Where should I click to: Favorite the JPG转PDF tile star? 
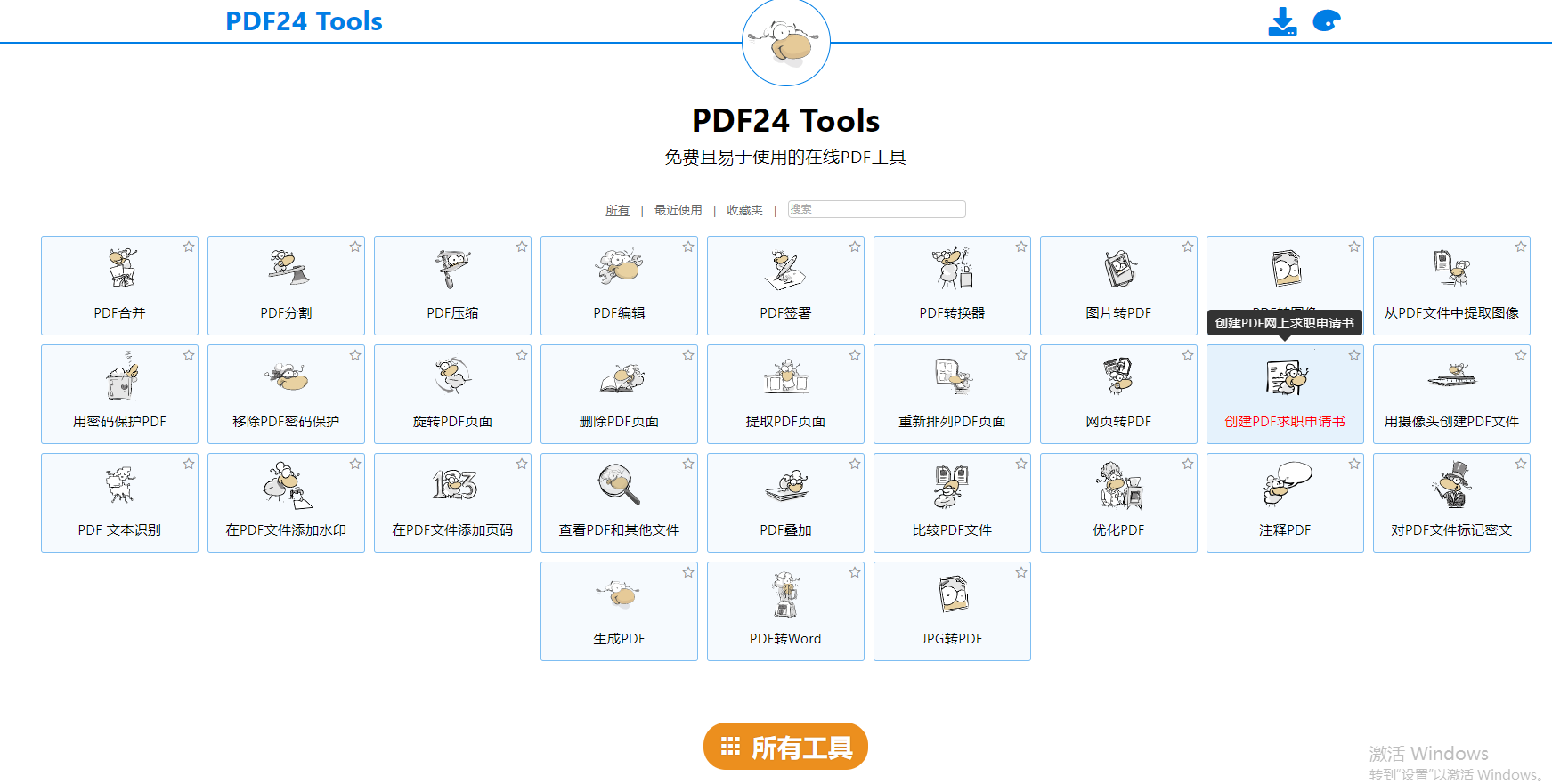1021,572
